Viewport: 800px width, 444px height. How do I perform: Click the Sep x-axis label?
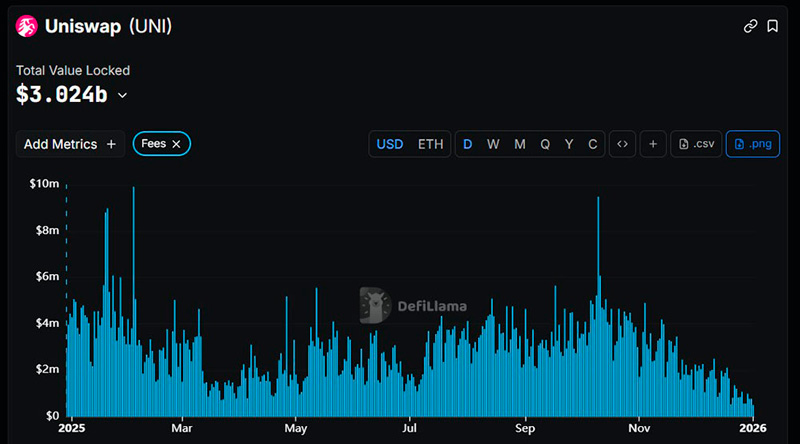[525, 428]
